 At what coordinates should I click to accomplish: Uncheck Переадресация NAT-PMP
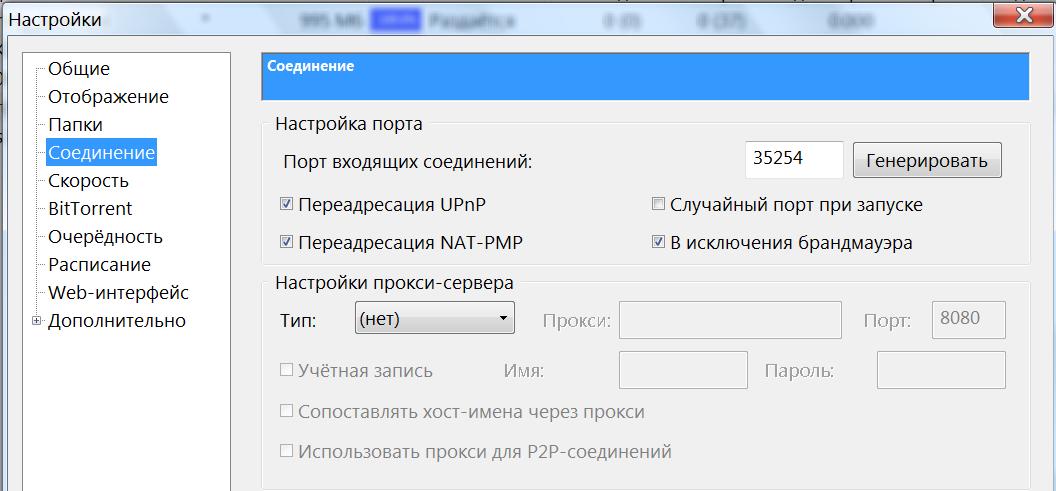(x=287, y=242)
